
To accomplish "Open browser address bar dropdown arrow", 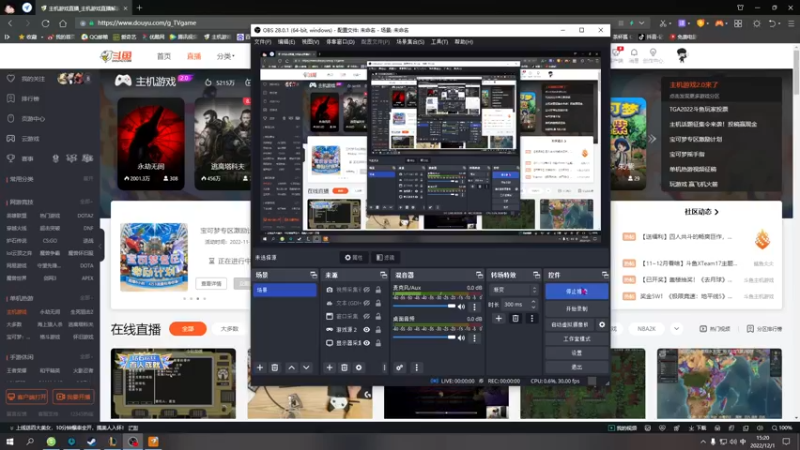I will pyautogui.click(x=641, y=23).
